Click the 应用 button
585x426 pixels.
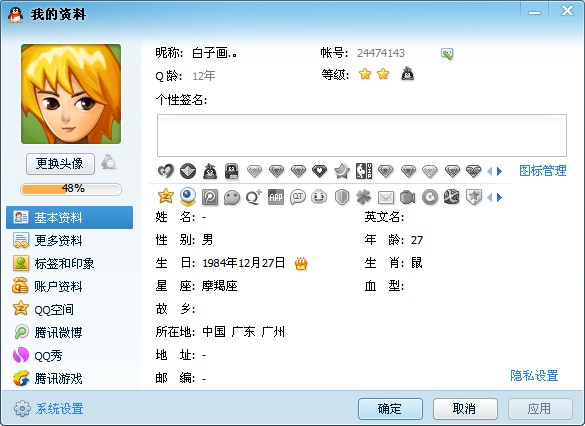(539, 409)
